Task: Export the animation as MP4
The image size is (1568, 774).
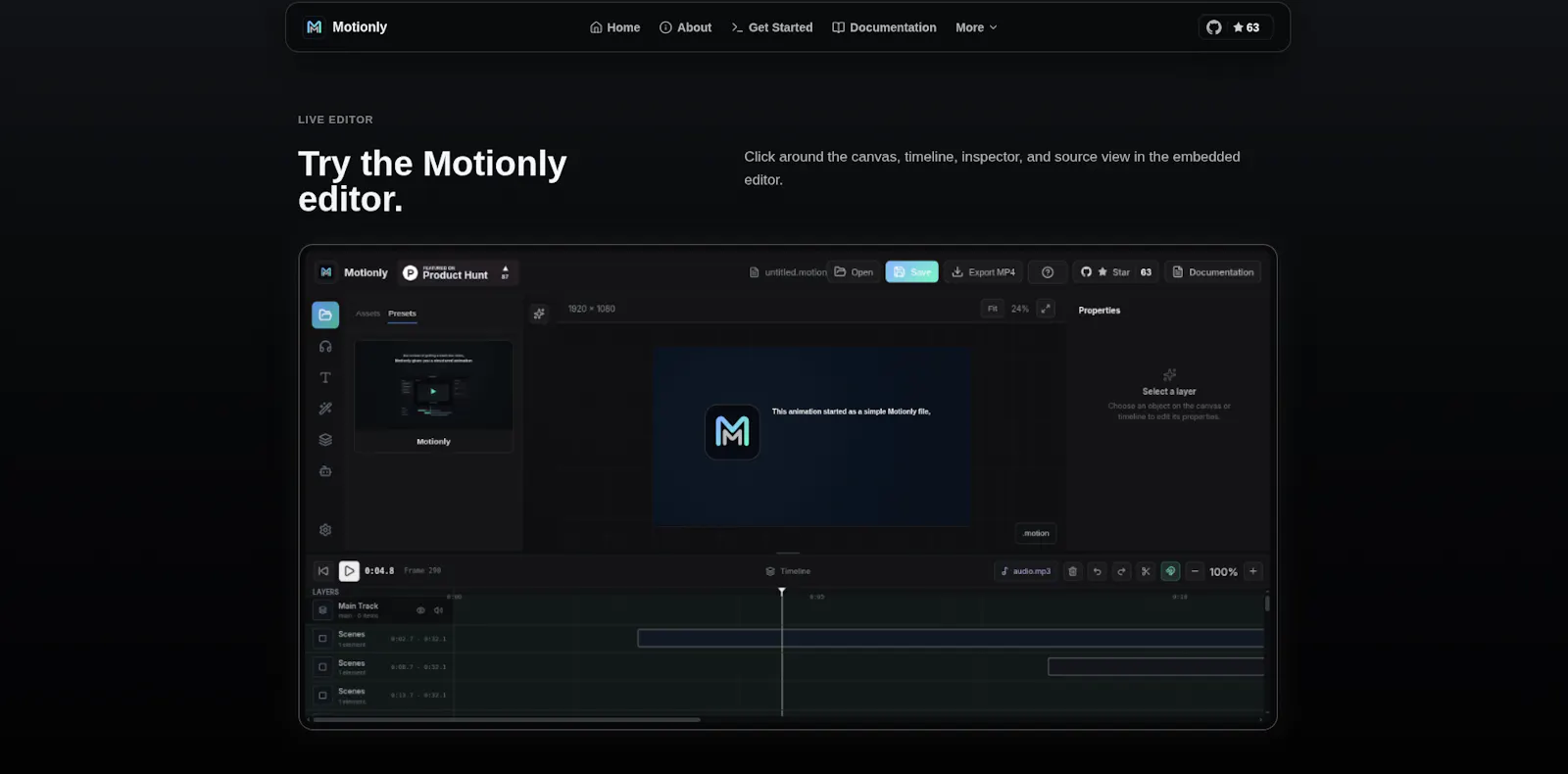Action: tap(983, 272)
